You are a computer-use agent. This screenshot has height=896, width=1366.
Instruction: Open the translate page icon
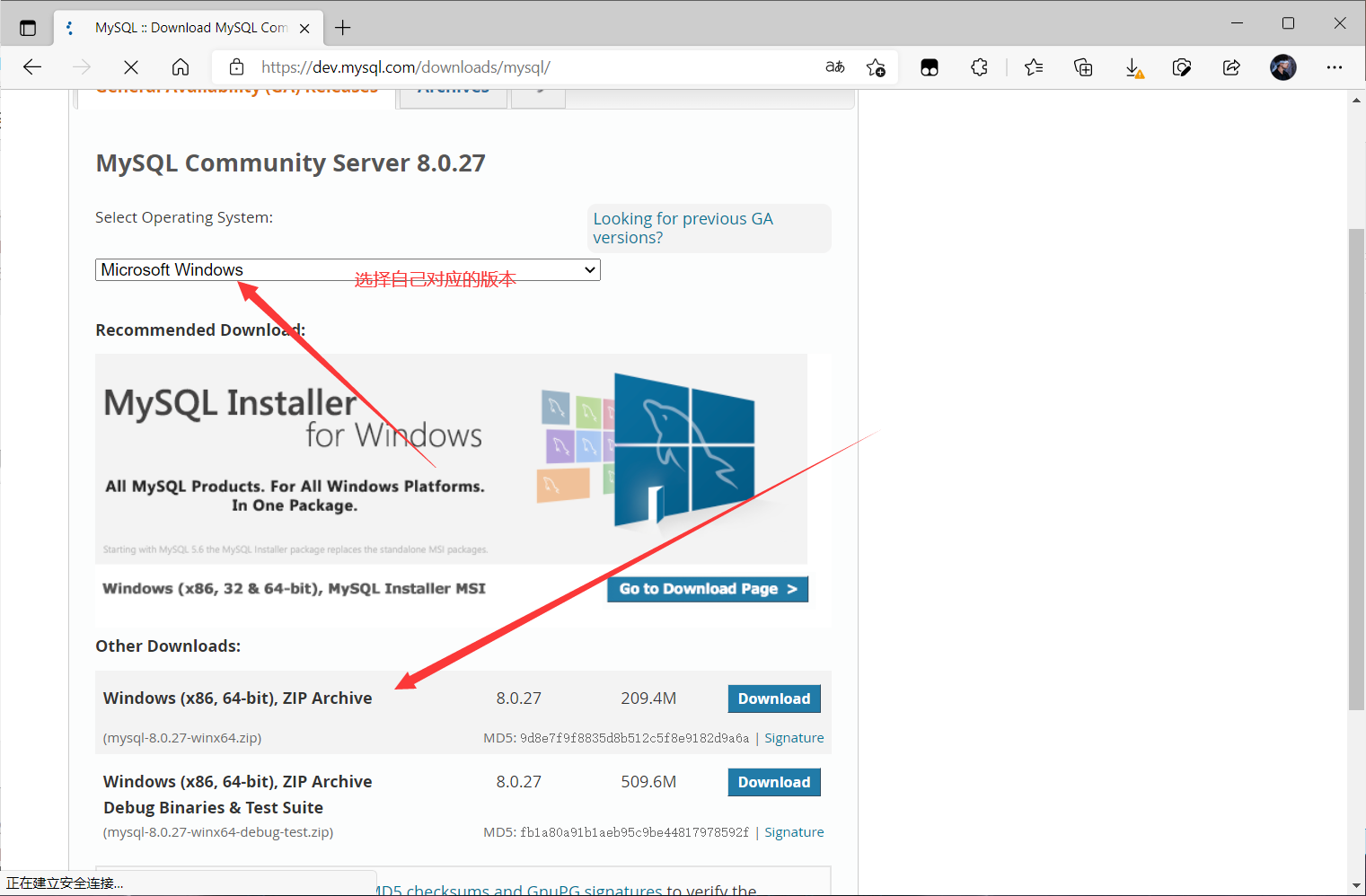click(834, 66)
